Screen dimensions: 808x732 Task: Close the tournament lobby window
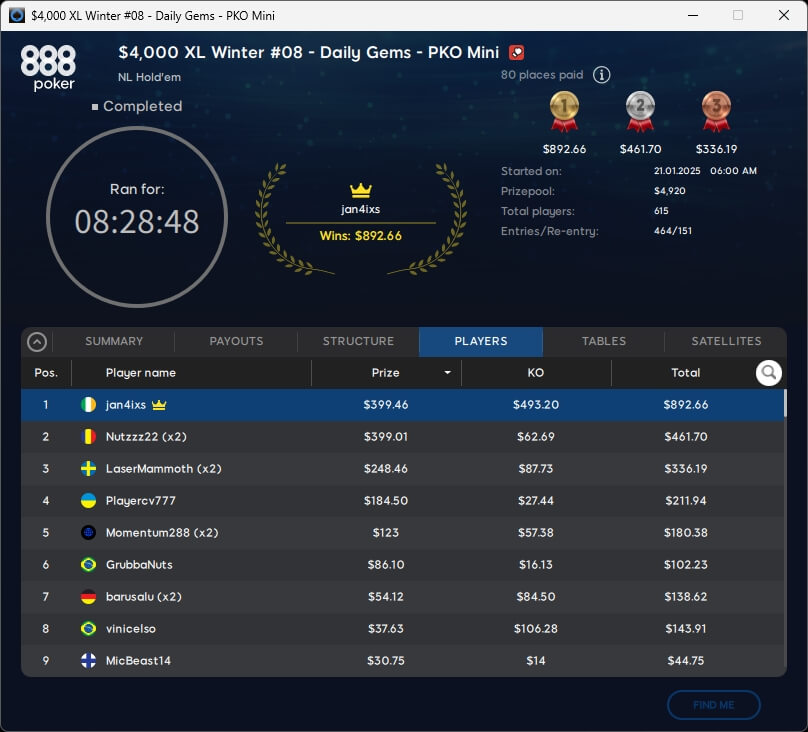(x=784, y=15)
